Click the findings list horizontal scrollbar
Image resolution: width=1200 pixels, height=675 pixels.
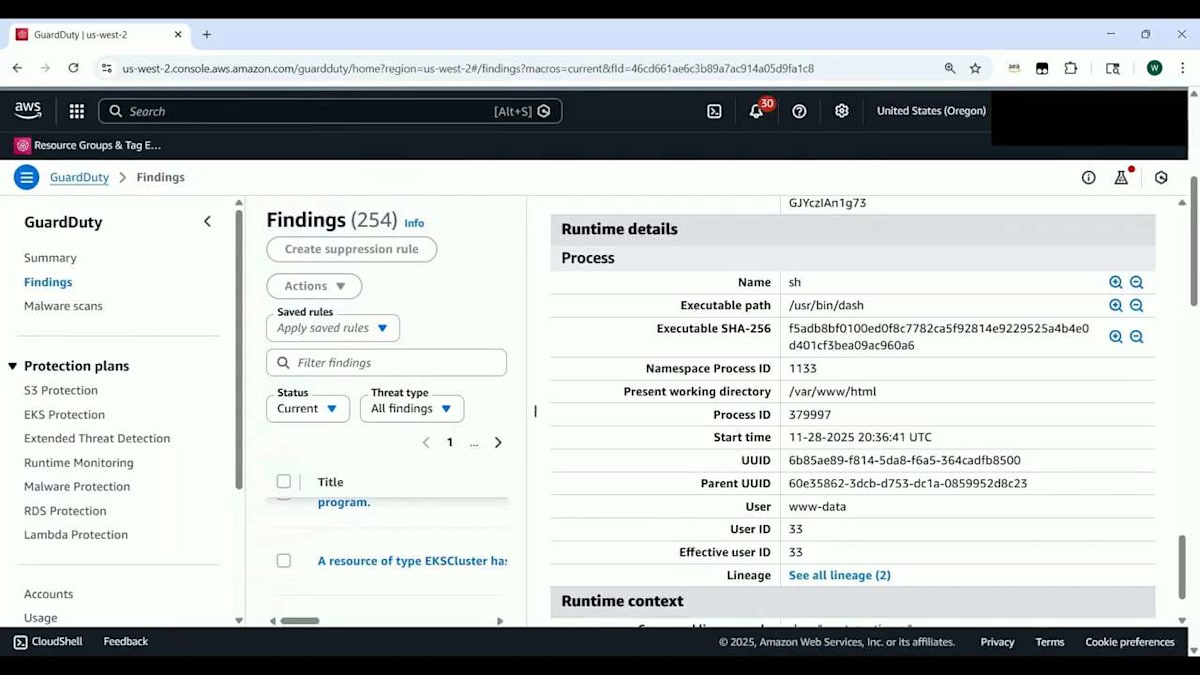click(299, 621)
